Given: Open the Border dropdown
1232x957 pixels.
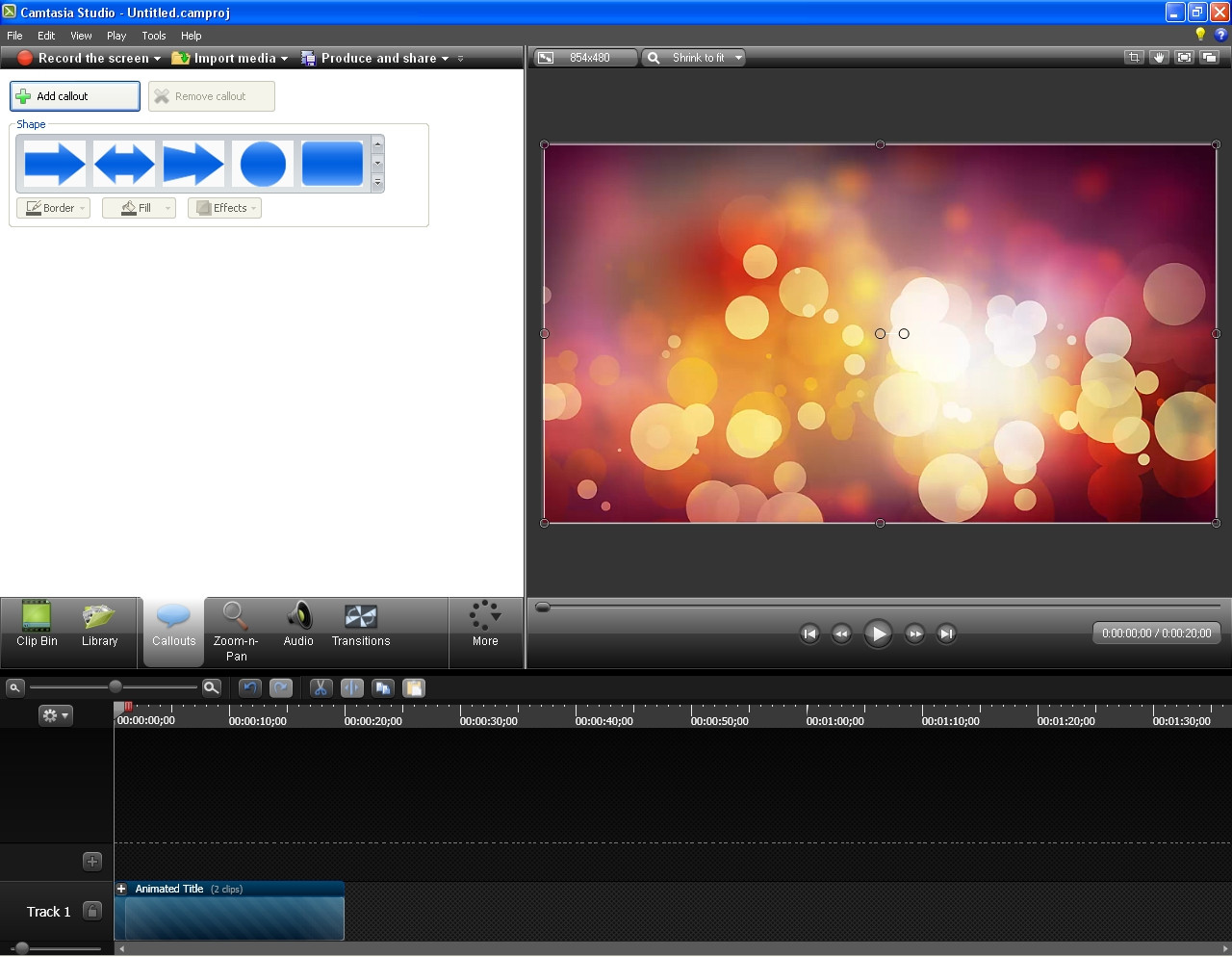Looking at the screenshot, I should (54, 208).
